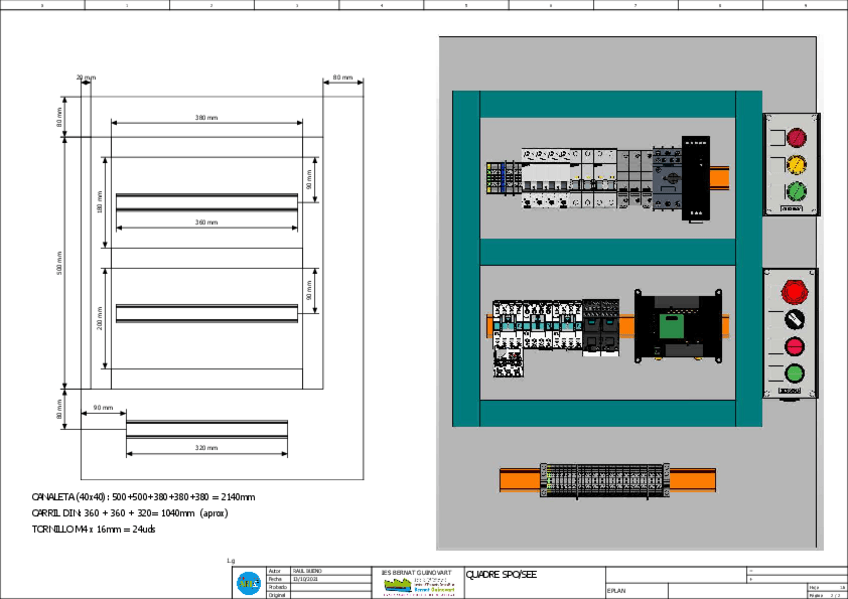
Task: Select the red emergency stop mushroom button
Action: [794, 291]
